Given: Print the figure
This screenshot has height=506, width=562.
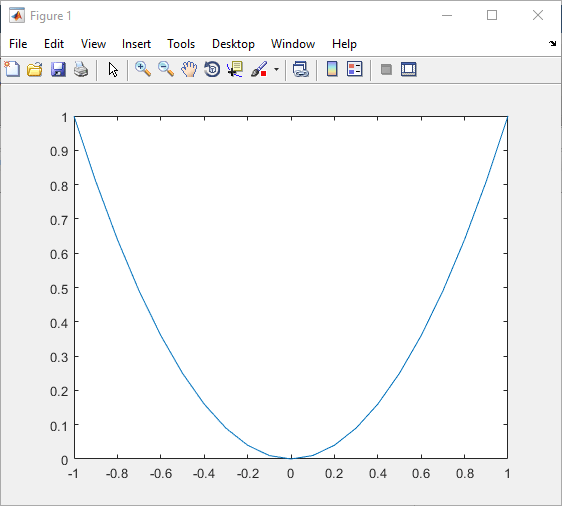Looking at the screenshot, I should point(81,69).
